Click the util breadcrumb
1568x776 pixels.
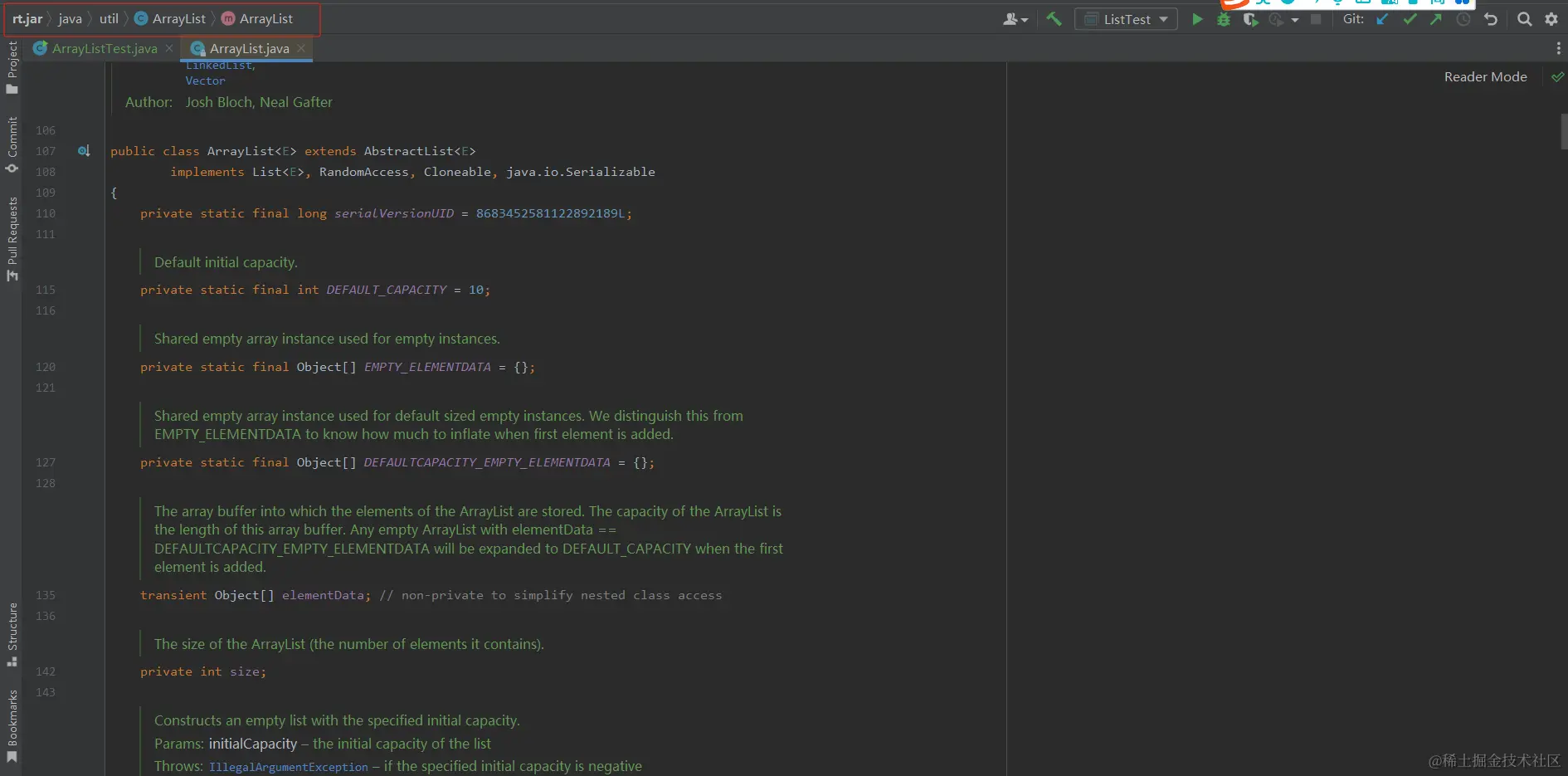coord(109,18)
